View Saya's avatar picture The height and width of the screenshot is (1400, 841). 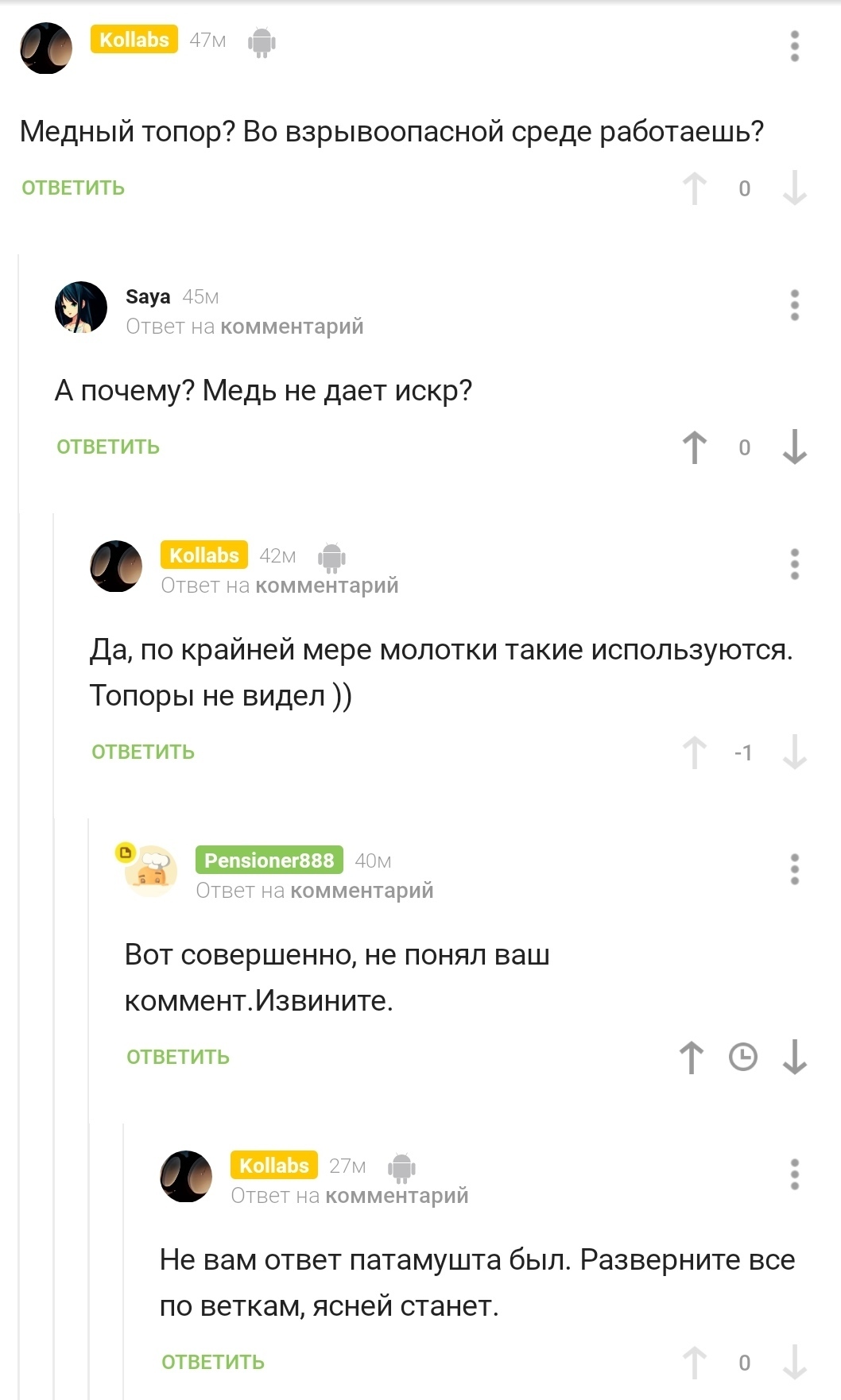click(81, 307)
